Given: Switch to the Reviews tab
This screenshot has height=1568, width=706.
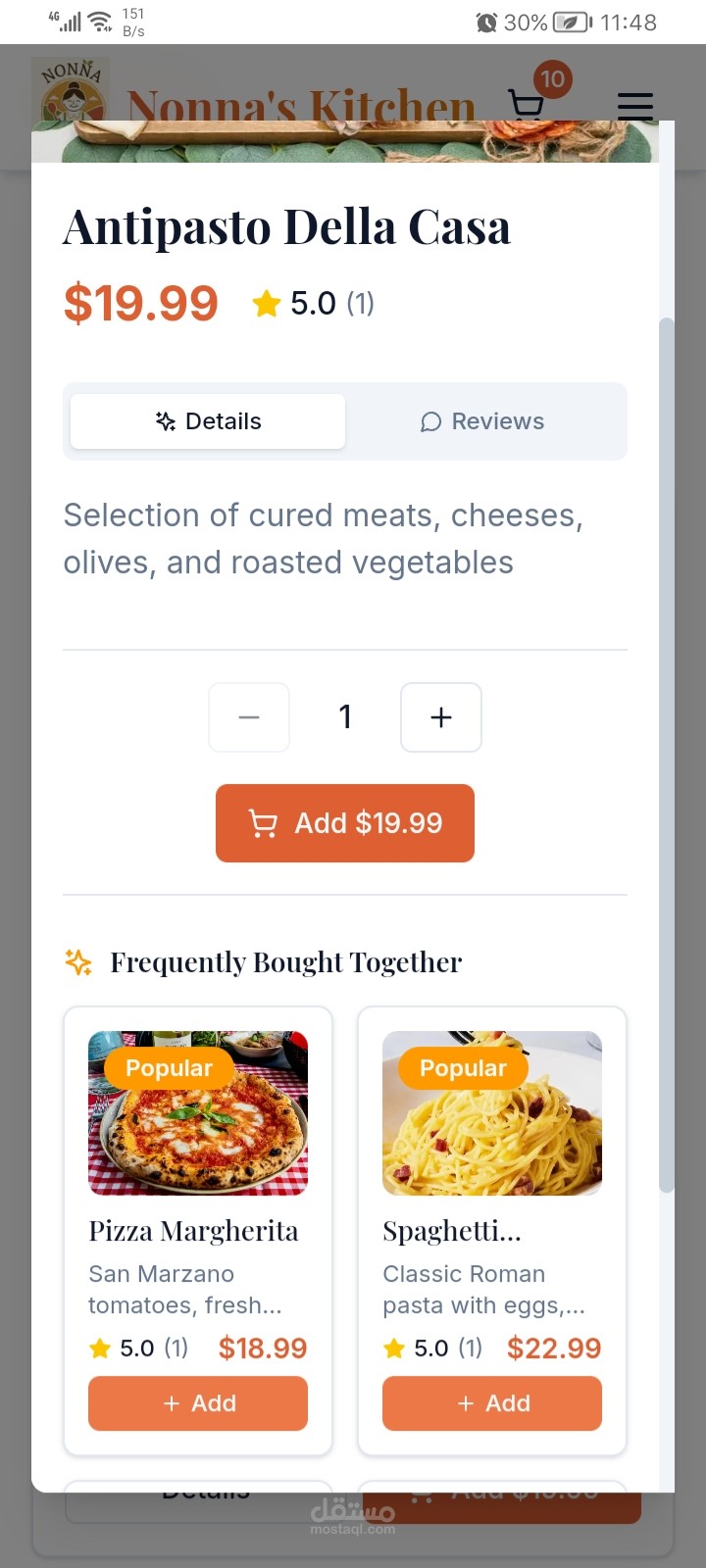Looking at the screenshot, I should pos(482,421).
